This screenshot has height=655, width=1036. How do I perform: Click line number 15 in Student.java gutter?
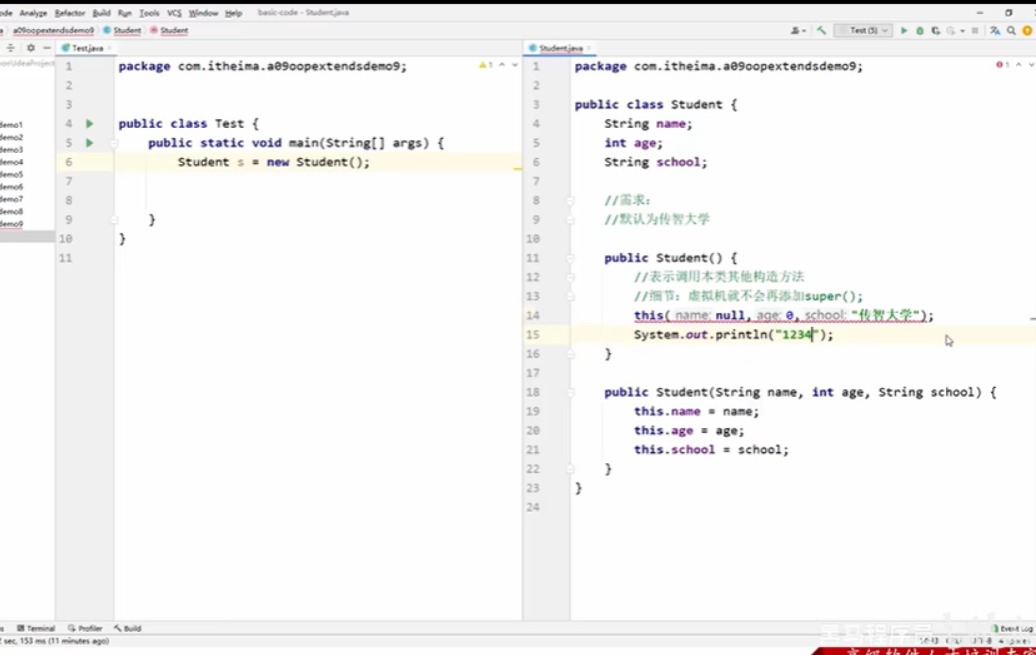pyautogui.click(x=533, y=334)
